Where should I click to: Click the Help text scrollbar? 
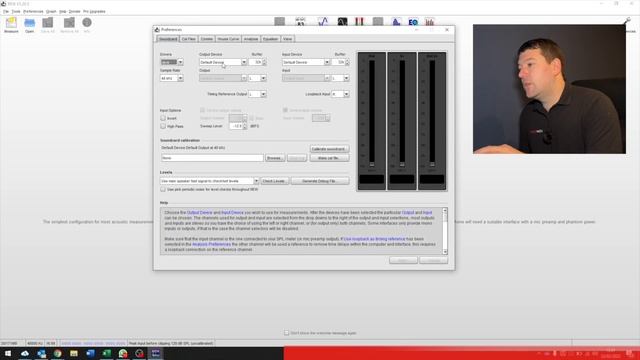point(445,231)
